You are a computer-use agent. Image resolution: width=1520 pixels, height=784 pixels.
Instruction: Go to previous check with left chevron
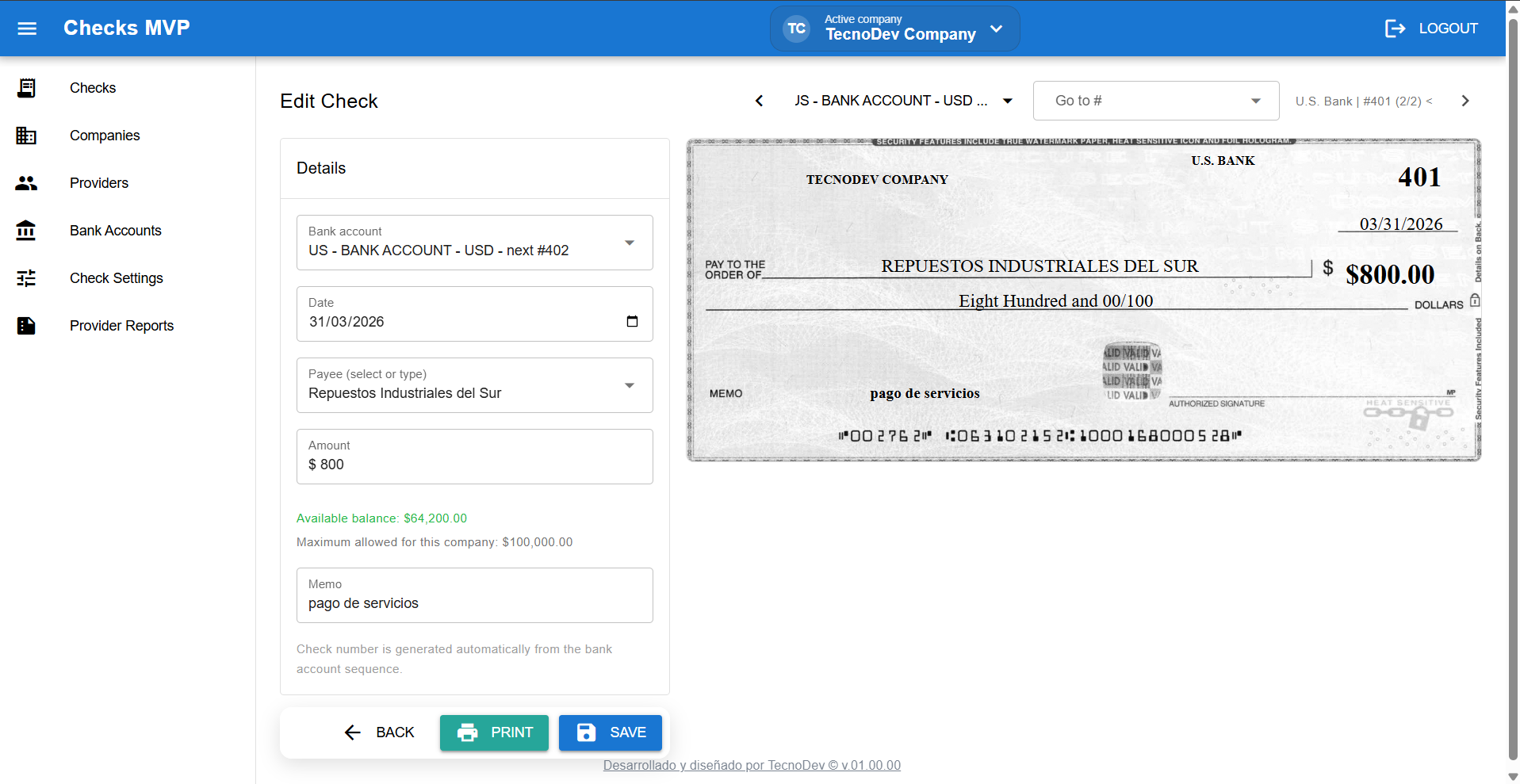point(759,101)
